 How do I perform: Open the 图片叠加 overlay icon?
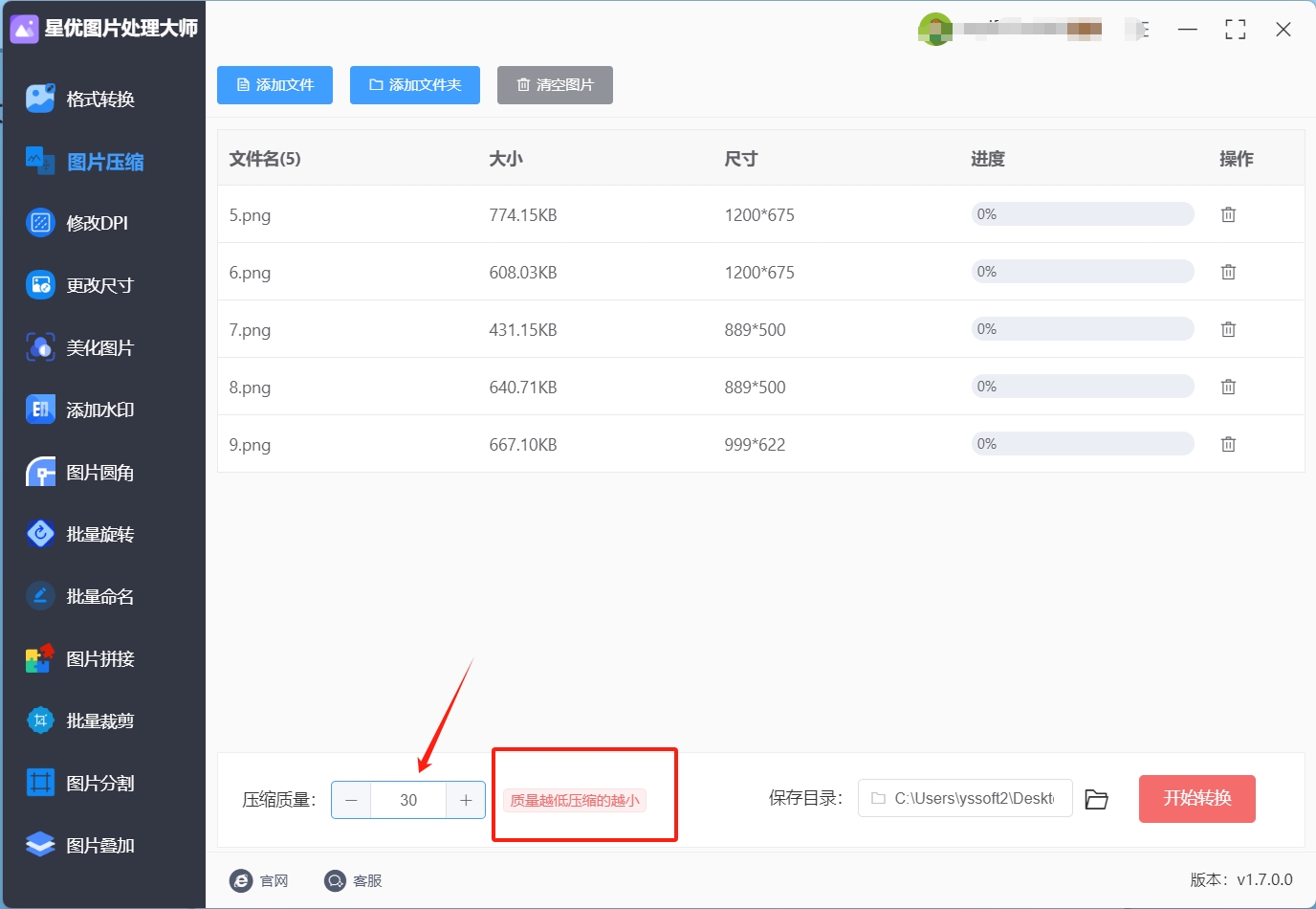click(x=40, y=845)
